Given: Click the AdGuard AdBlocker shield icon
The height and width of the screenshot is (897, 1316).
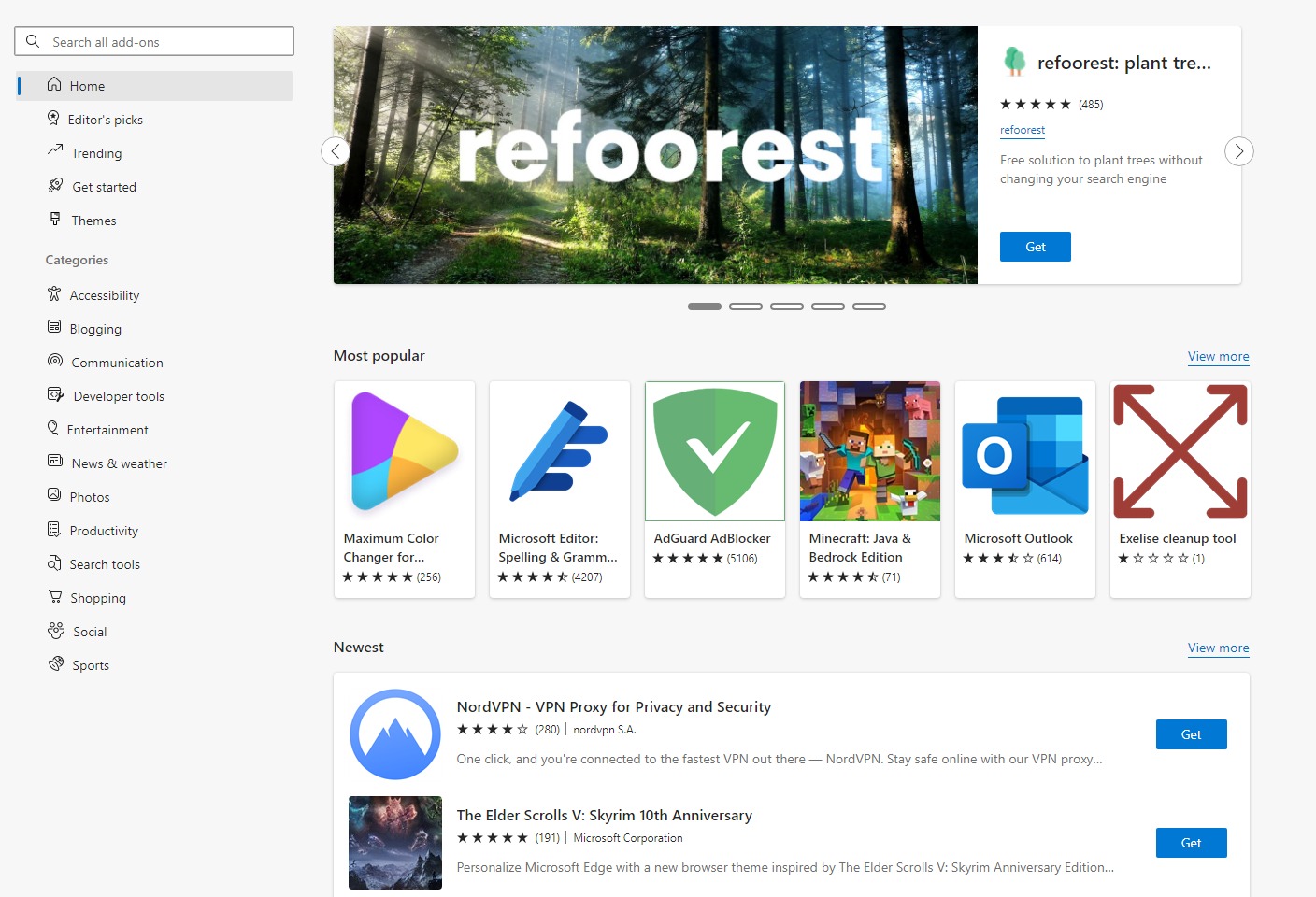Looking at the screenshot, I should [715, 451].
